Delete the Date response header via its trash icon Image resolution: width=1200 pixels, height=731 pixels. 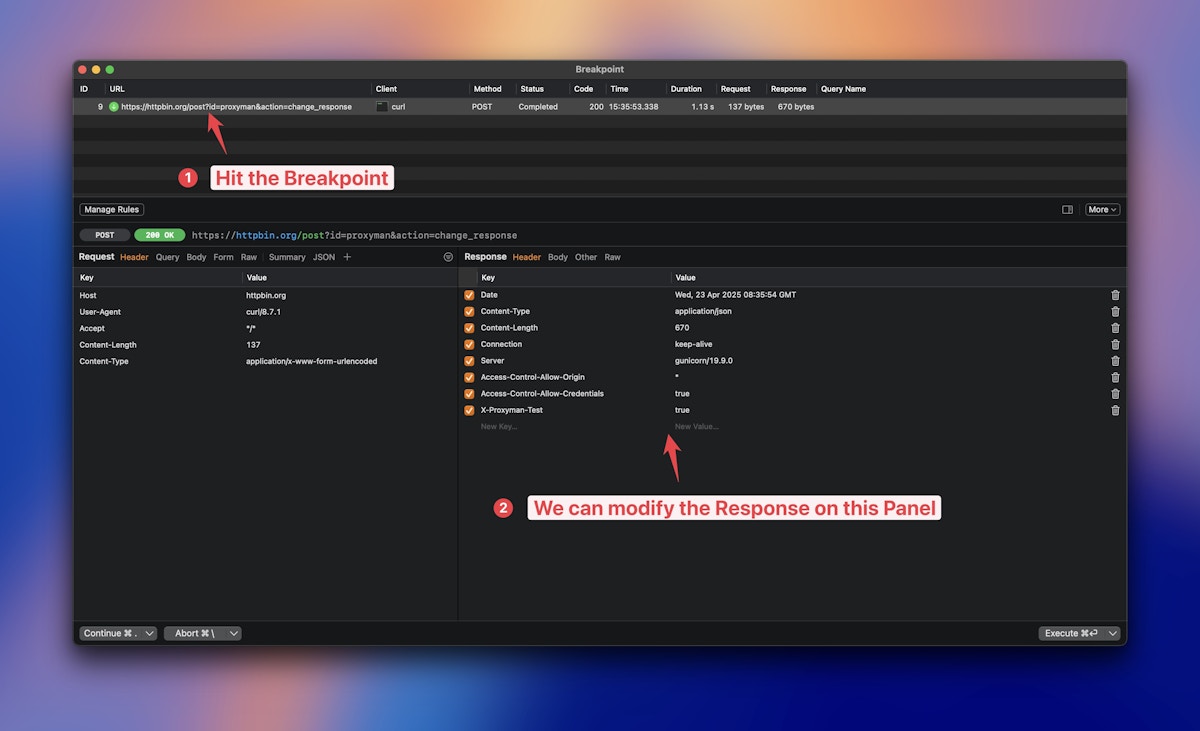(1115, 295)
